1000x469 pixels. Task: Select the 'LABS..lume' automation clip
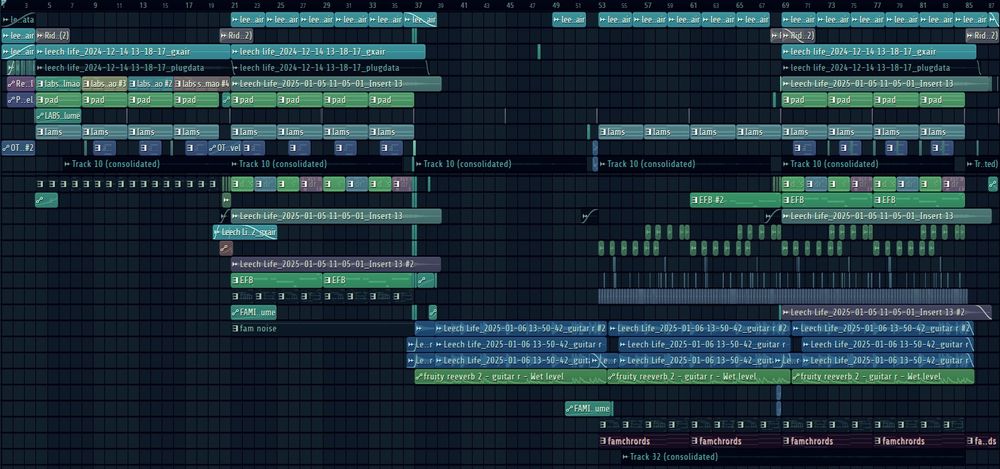coord(58,116)
